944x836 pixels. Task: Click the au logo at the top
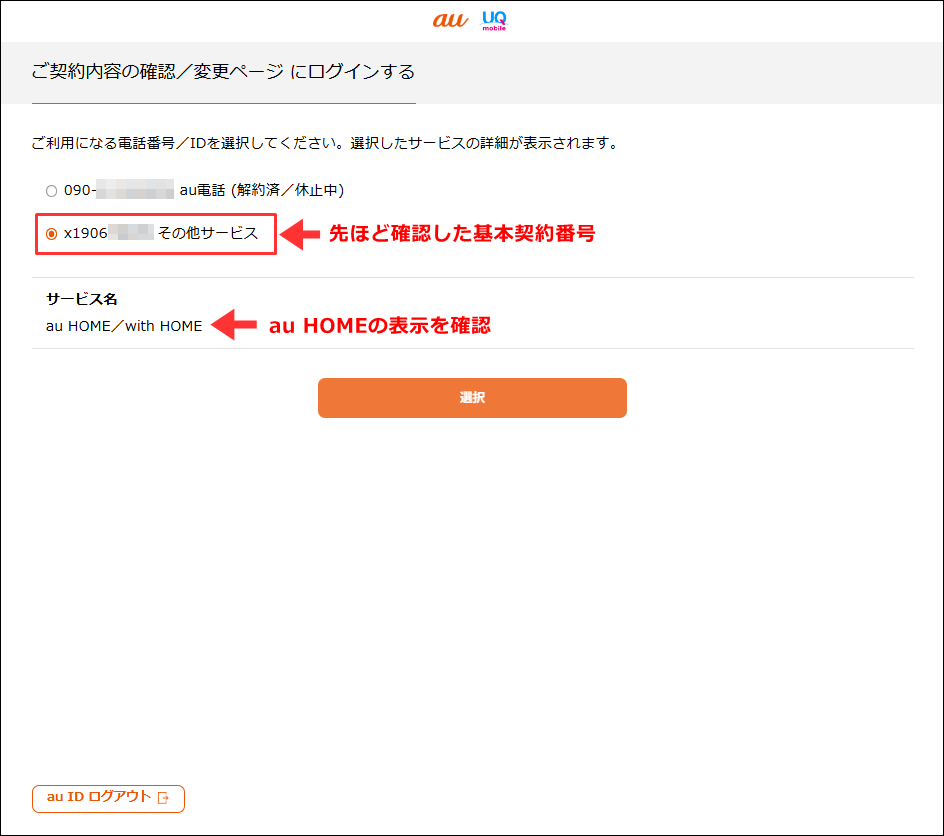point(450,18)
